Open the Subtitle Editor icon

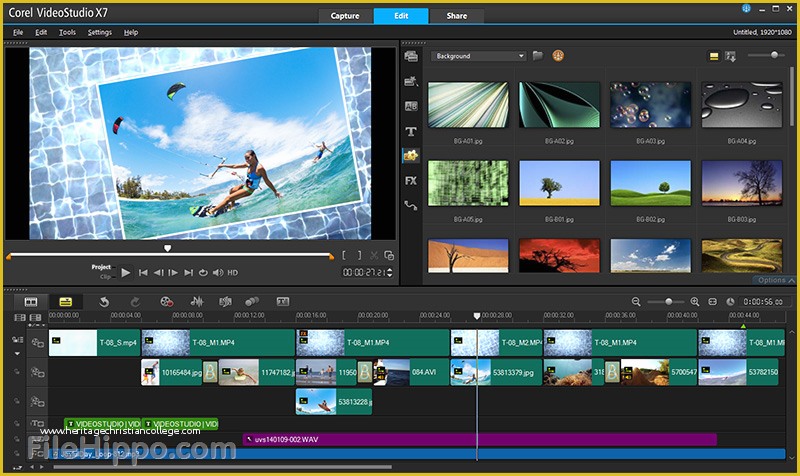(x=283, y=302)
